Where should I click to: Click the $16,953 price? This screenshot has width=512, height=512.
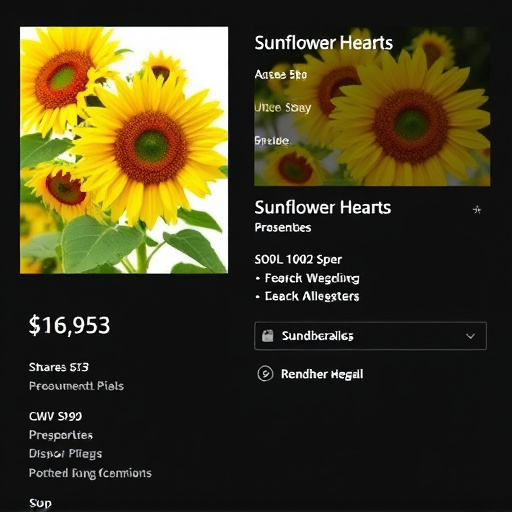point(69,325)
